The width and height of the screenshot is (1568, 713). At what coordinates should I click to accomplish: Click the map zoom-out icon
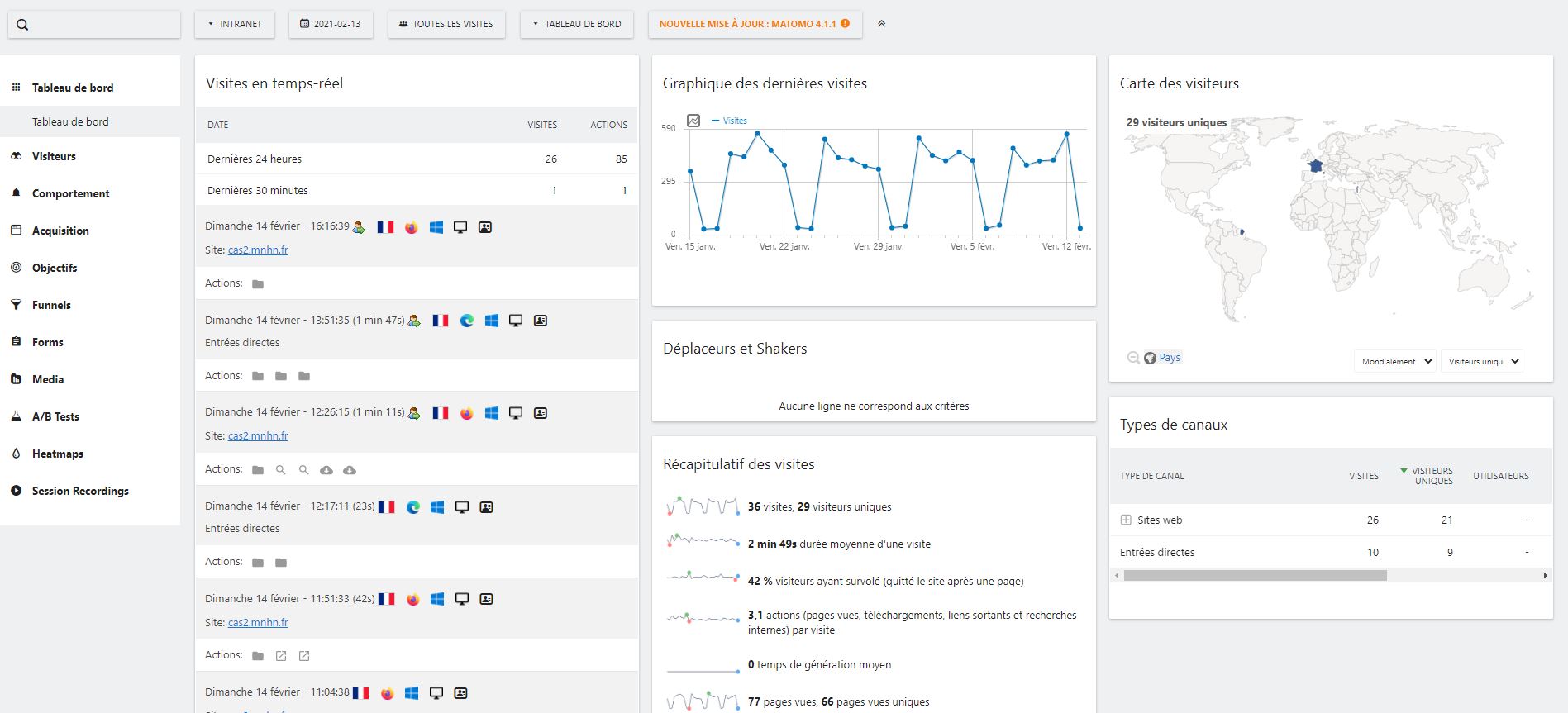[x=1132, y=358]
